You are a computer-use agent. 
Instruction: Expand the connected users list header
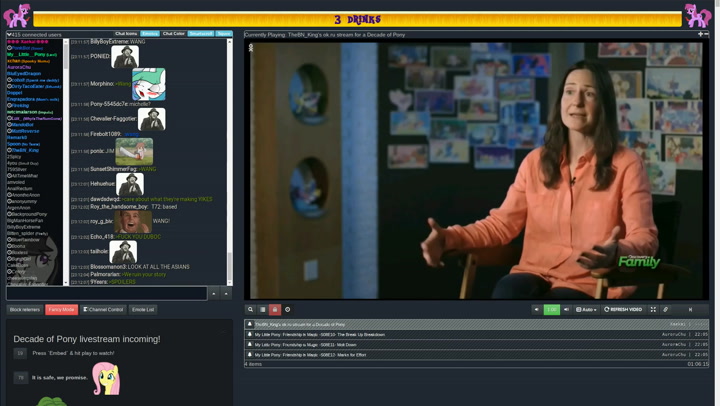point(35,34)
